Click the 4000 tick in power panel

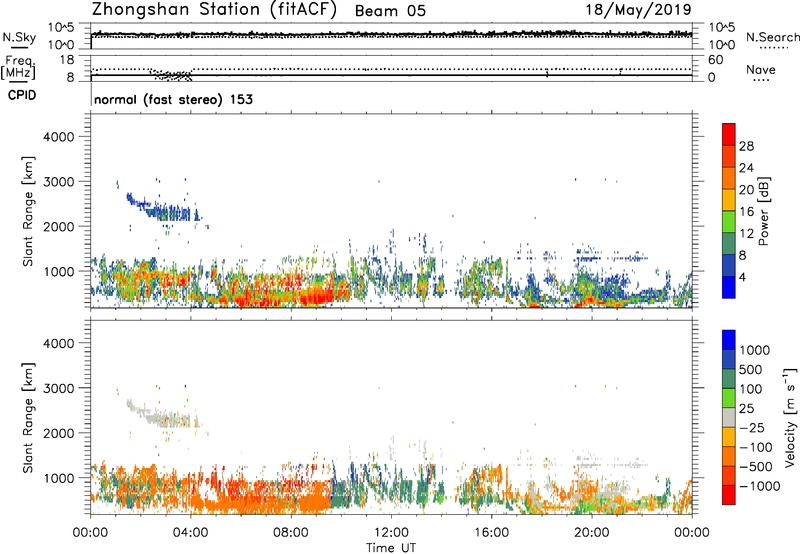pos(59,137)
